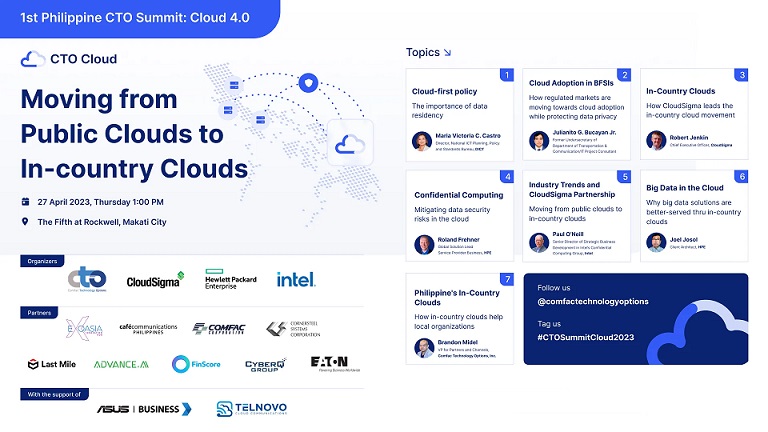Click the number 4 badge on Confidential Computing
The width and height of the screenshot is (768, 432).
point(507,177)
